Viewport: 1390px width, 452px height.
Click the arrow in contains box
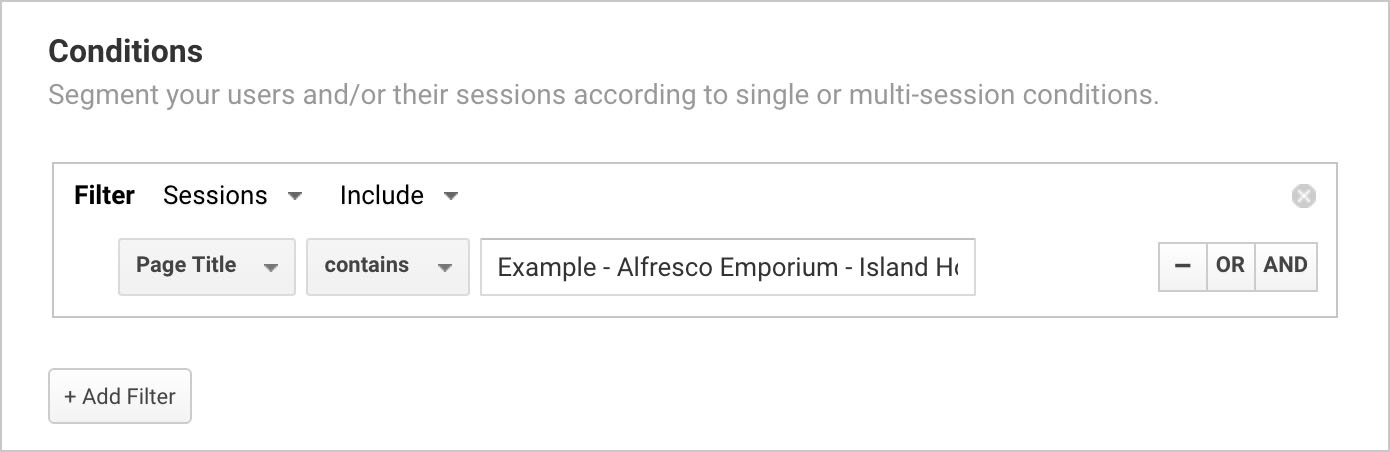click(445, 267)
